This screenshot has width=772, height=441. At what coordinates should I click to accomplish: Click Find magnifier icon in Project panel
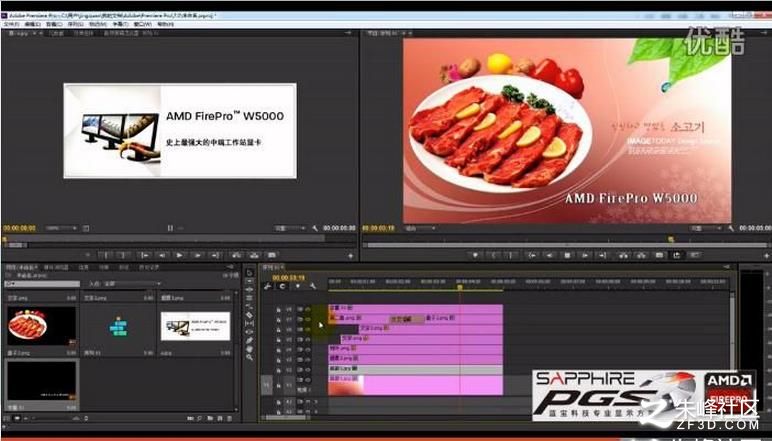pos(199,418)
